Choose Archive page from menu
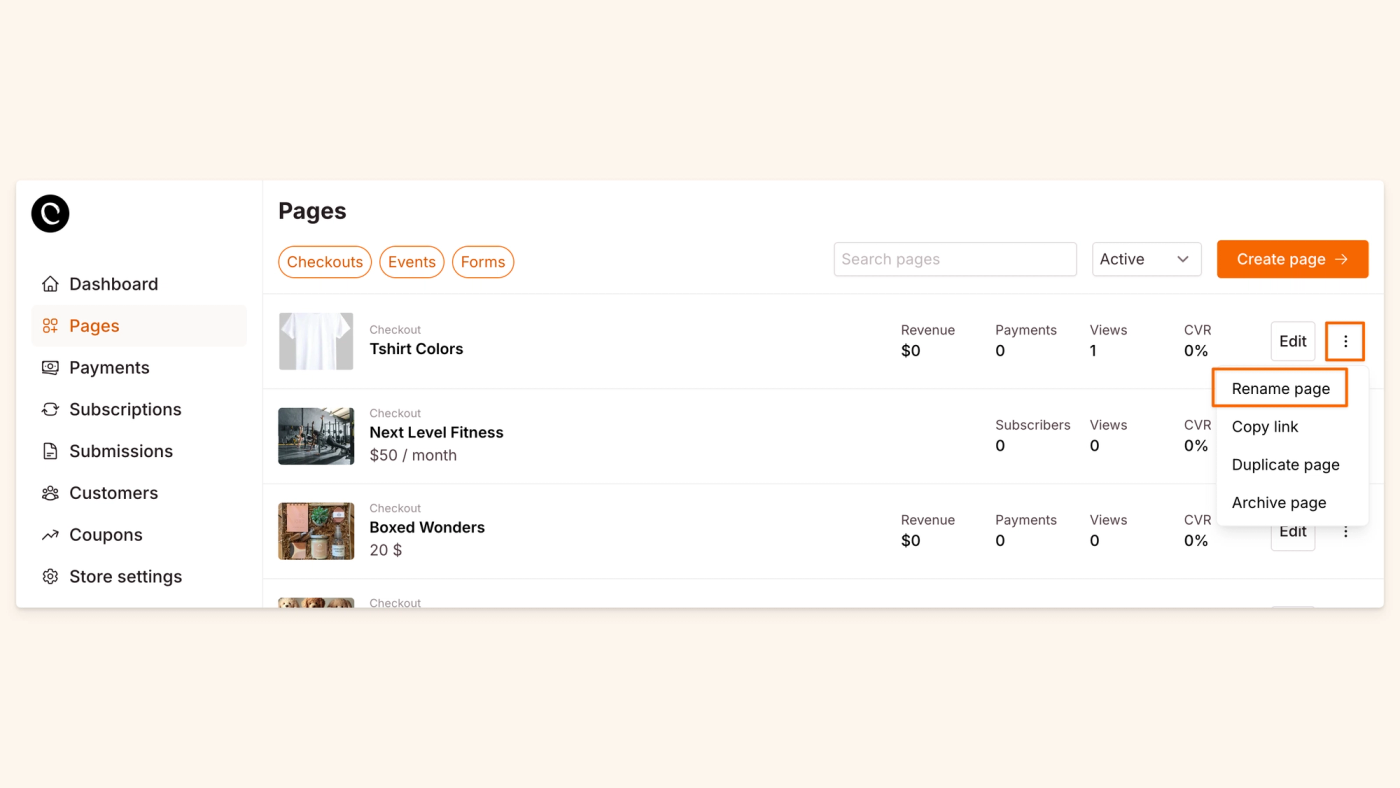The width and height of the screenshot is (1400, 788). (1279, 503)
